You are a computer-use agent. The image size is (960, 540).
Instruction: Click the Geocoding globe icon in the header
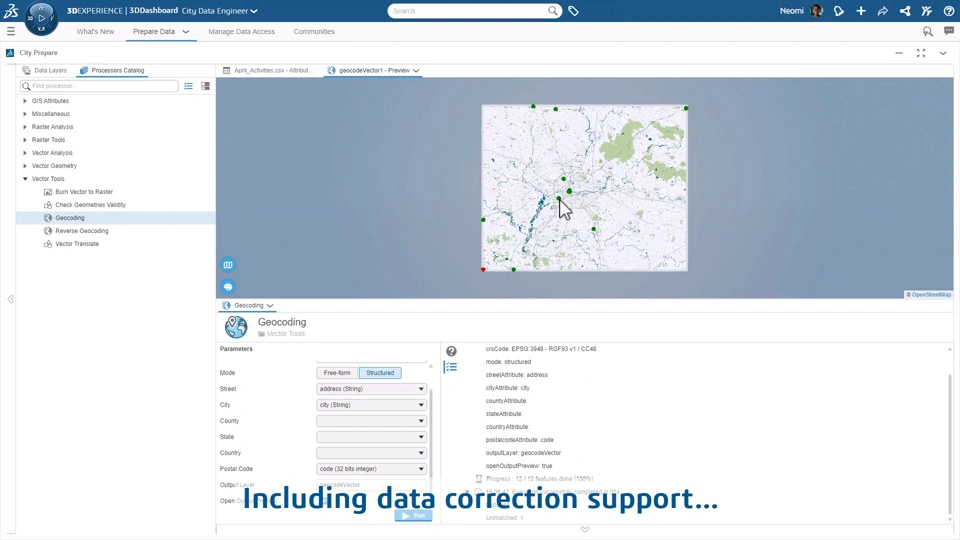tap(236, 327)
